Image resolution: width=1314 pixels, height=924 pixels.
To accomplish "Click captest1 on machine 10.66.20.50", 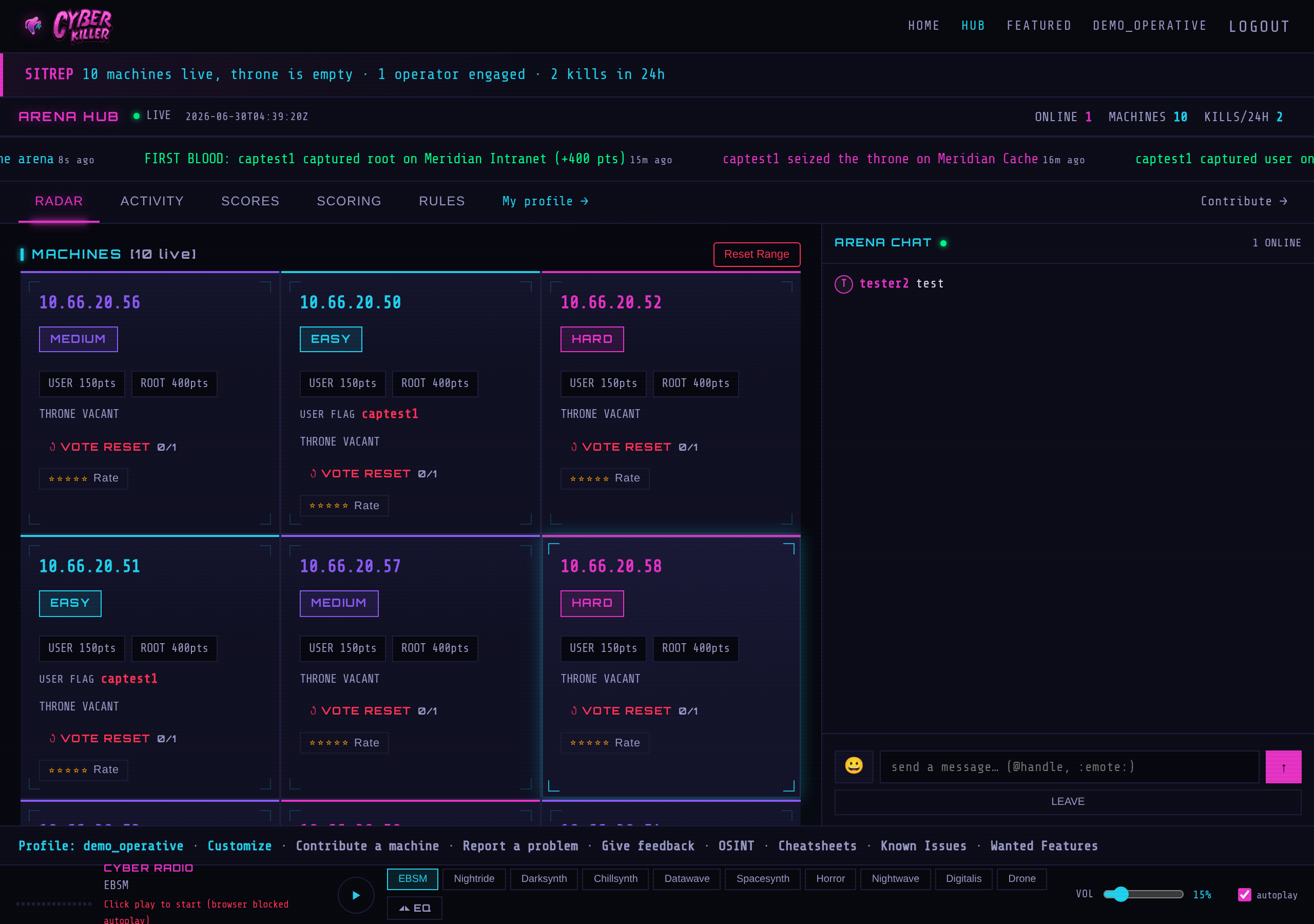I will (390, 414).
